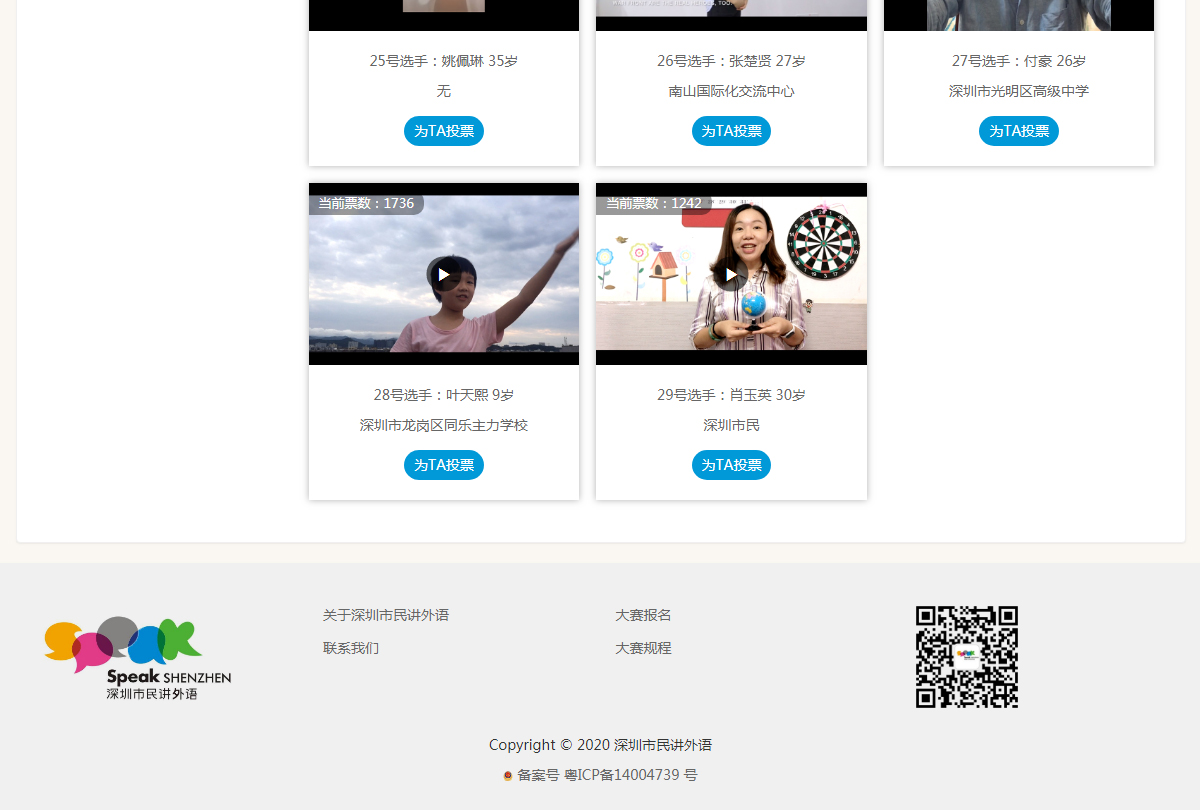Play contestant 28 叶天熙's video
Screen dimensions: 1200x810
pyautogui.click(x=444, y=274)
